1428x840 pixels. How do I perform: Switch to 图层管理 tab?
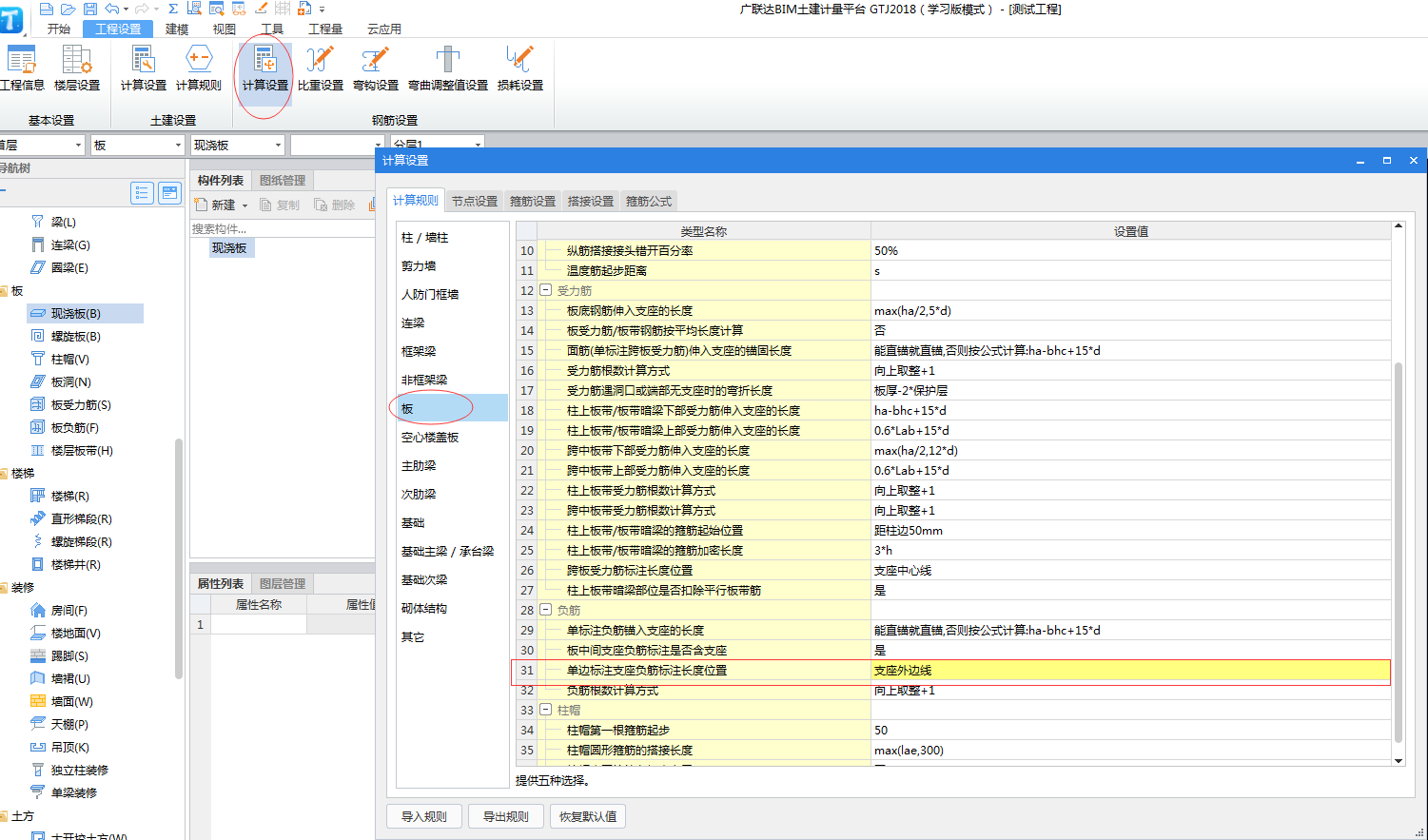[283, 583]
